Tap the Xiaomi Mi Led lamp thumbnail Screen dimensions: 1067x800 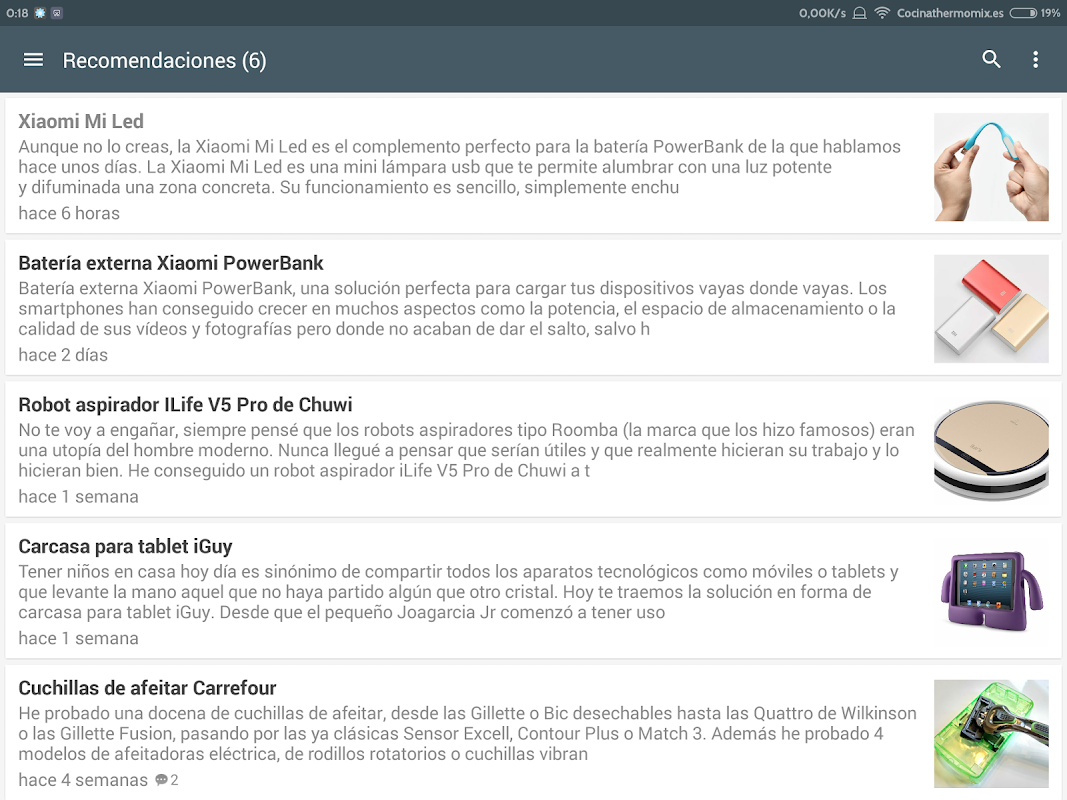point(991,167)
